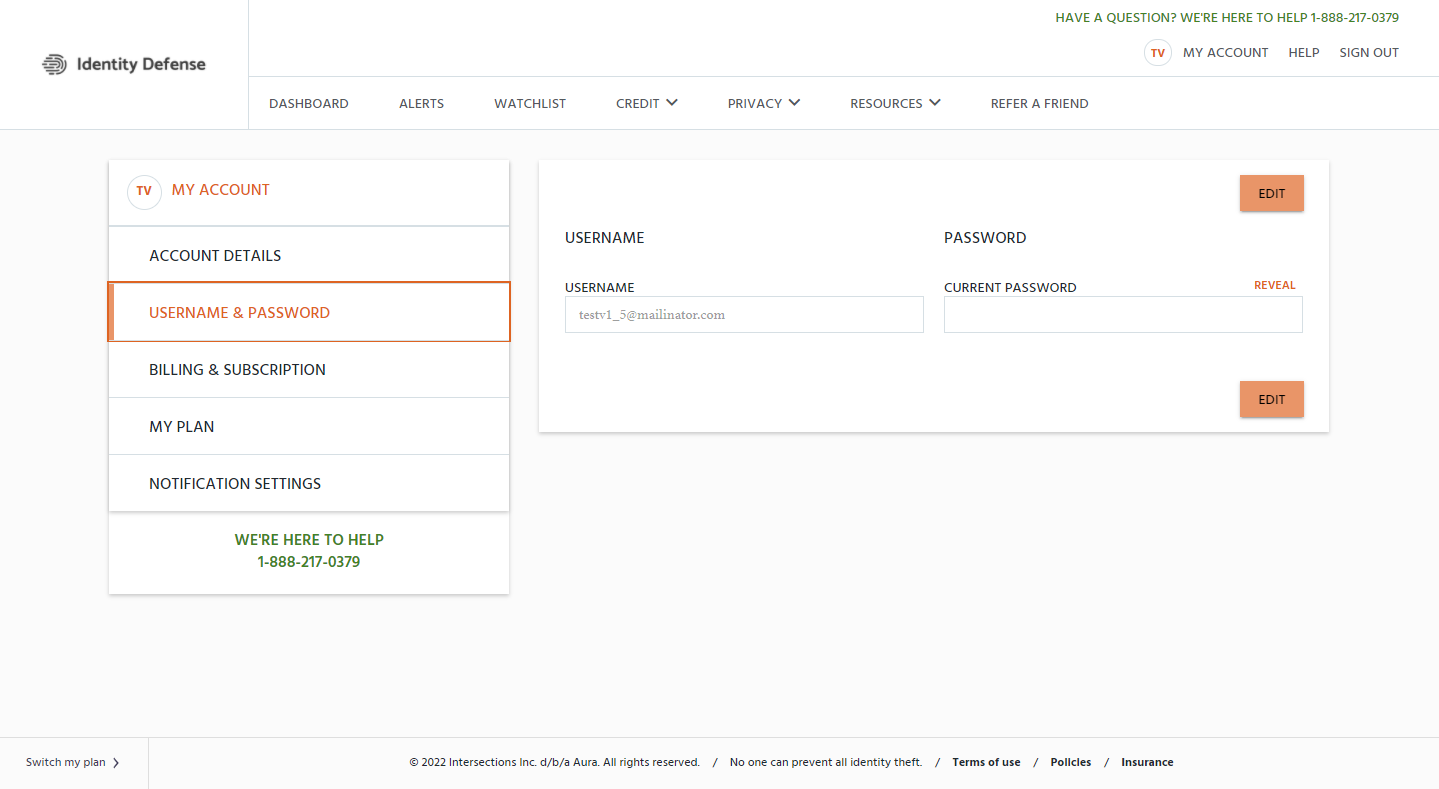1439x789 pixels.
Task: Open the Watchlist page
Action: pos(530,103)
